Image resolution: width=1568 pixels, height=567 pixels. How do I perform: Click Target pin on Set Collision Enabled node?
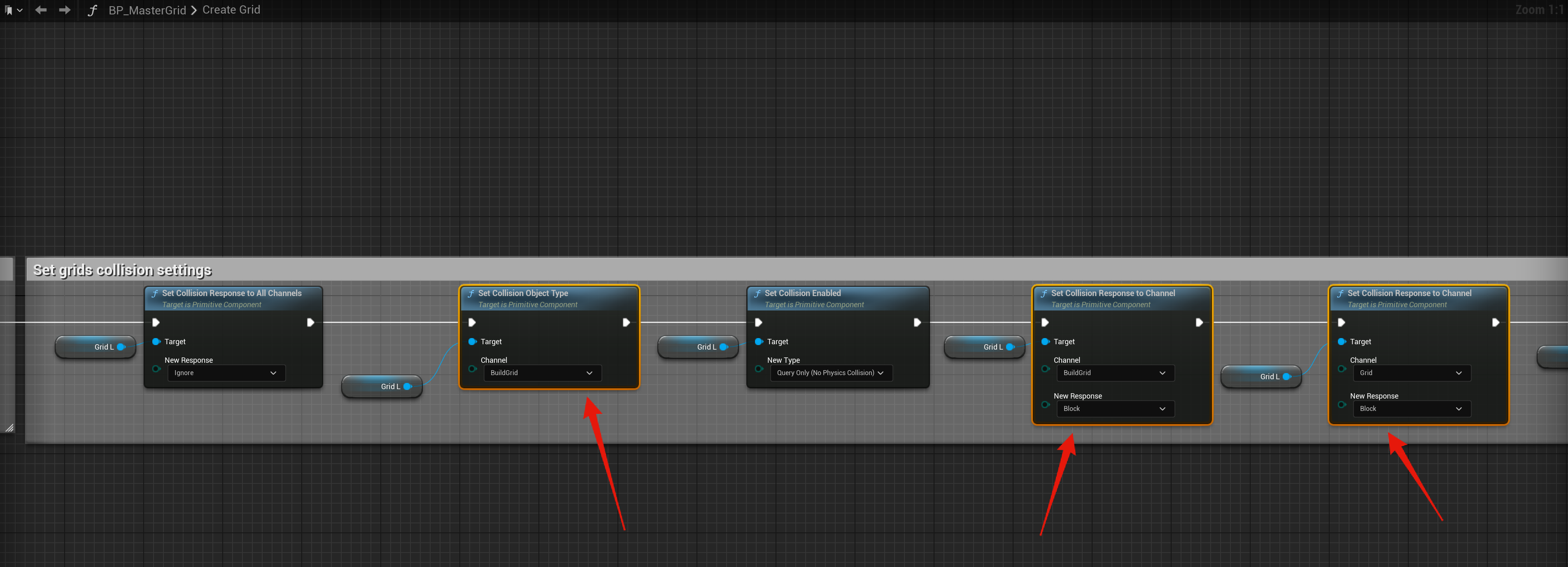point(758,342)
